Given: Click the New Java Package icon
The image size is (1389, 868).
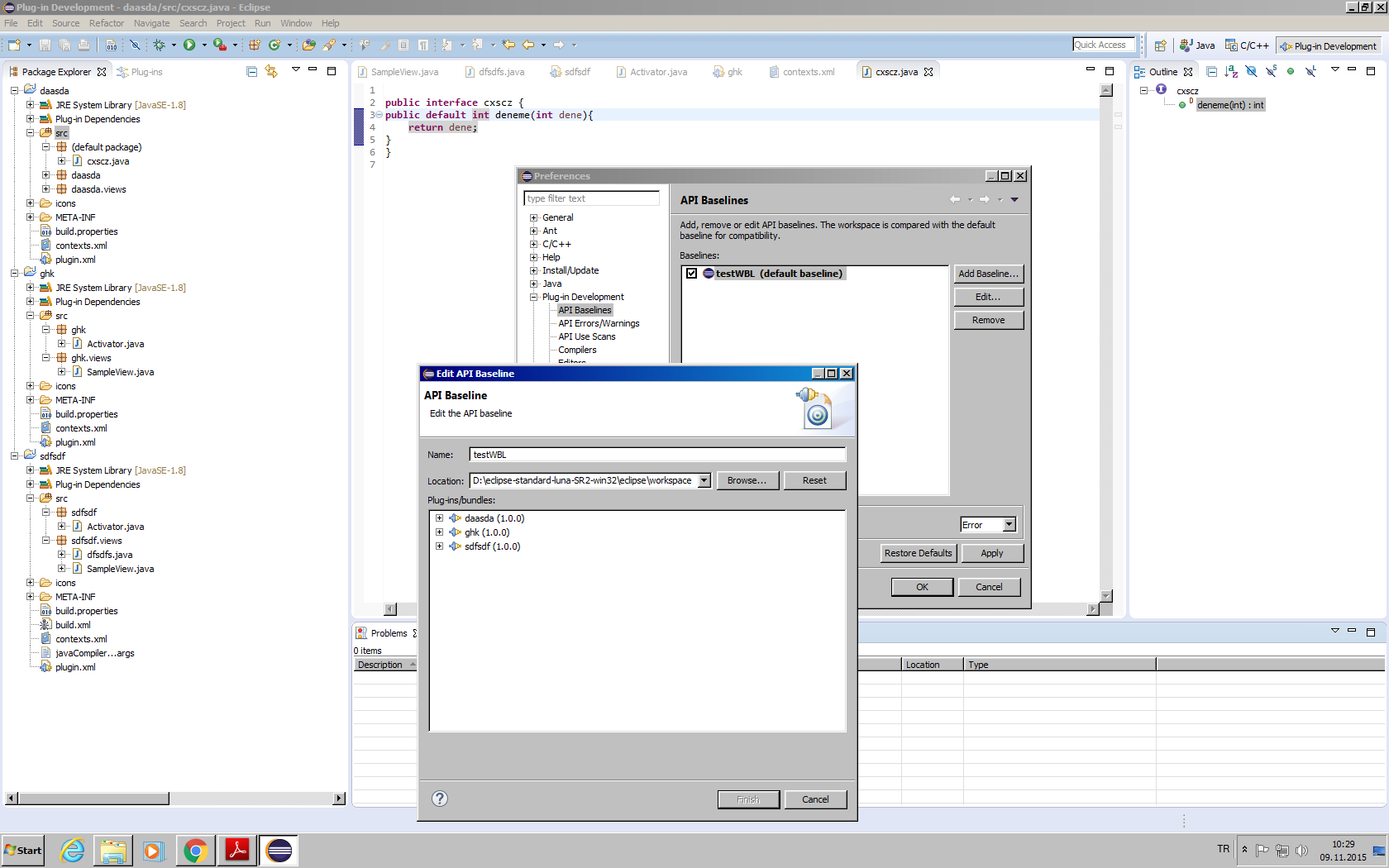Looking at the screenshot, I should click(255, 45).
